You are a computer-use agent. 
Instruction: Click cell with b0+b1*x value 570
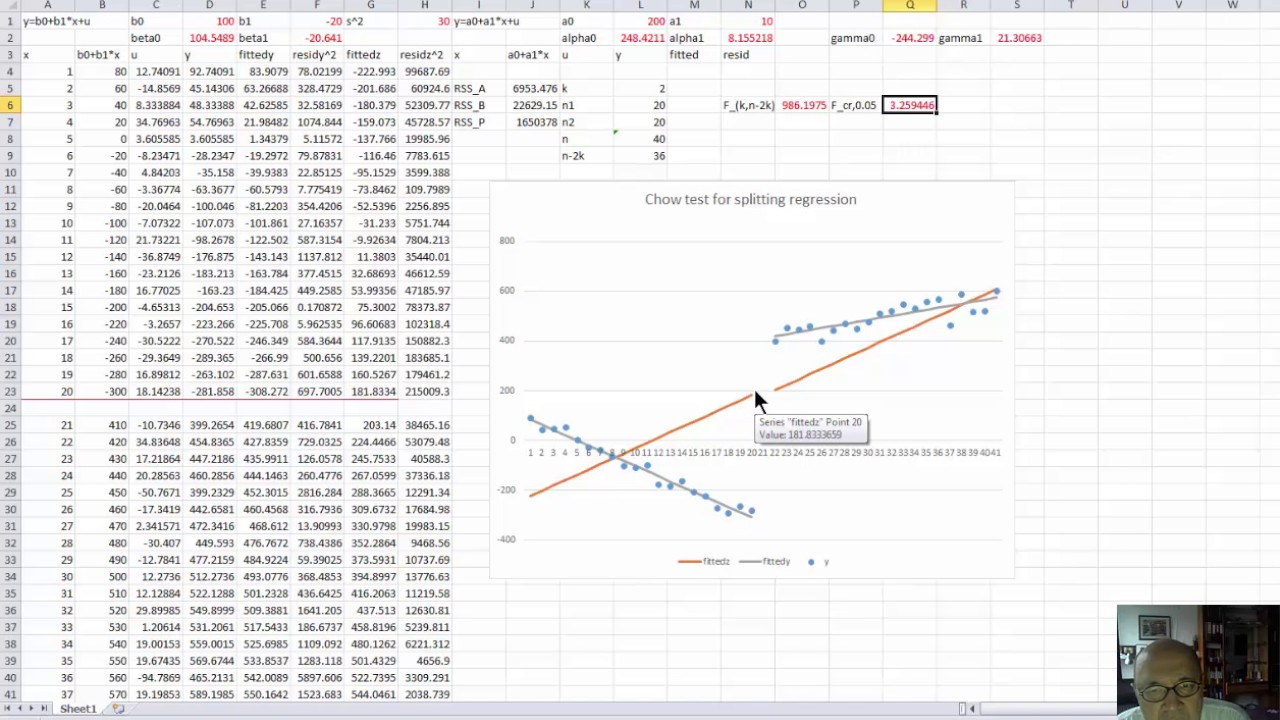click(101, 694)
